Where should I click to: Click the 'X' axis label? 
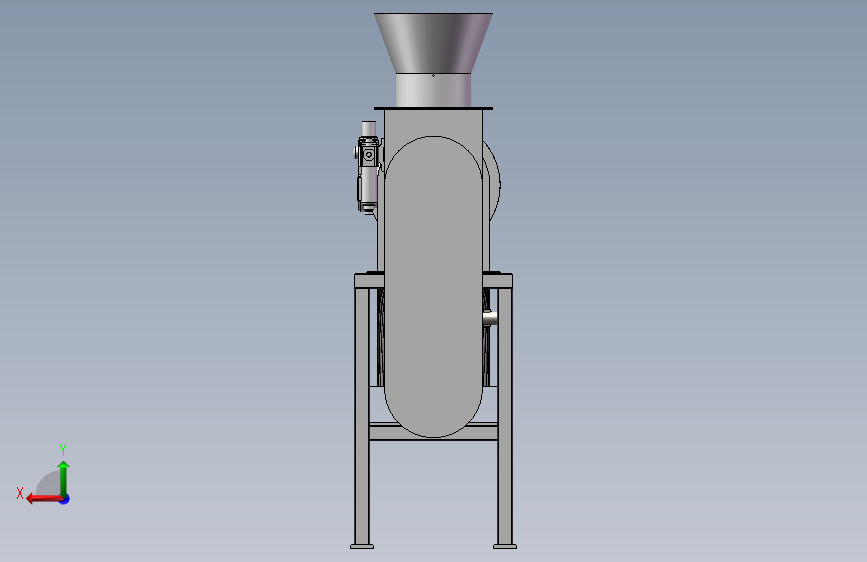[x=20, y=493]
